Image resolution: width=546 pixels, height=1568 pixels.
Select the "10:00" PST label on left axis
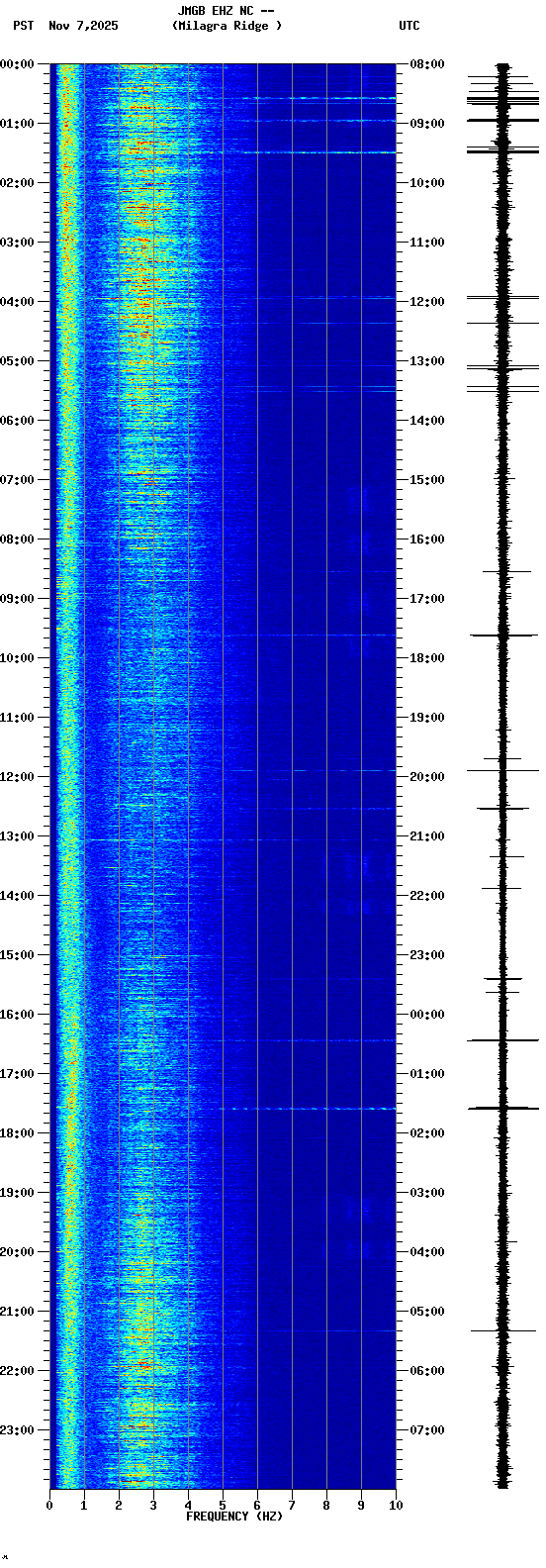pos(17,658)
